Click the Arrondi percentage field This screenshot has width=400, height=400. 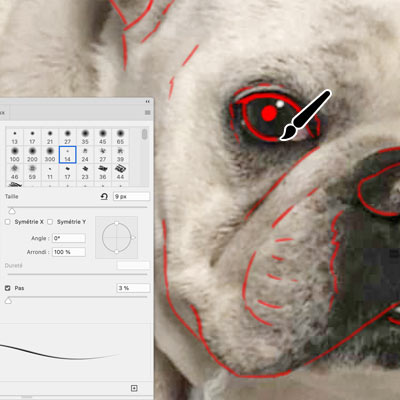pyautogui.click(x=69, y=252)
